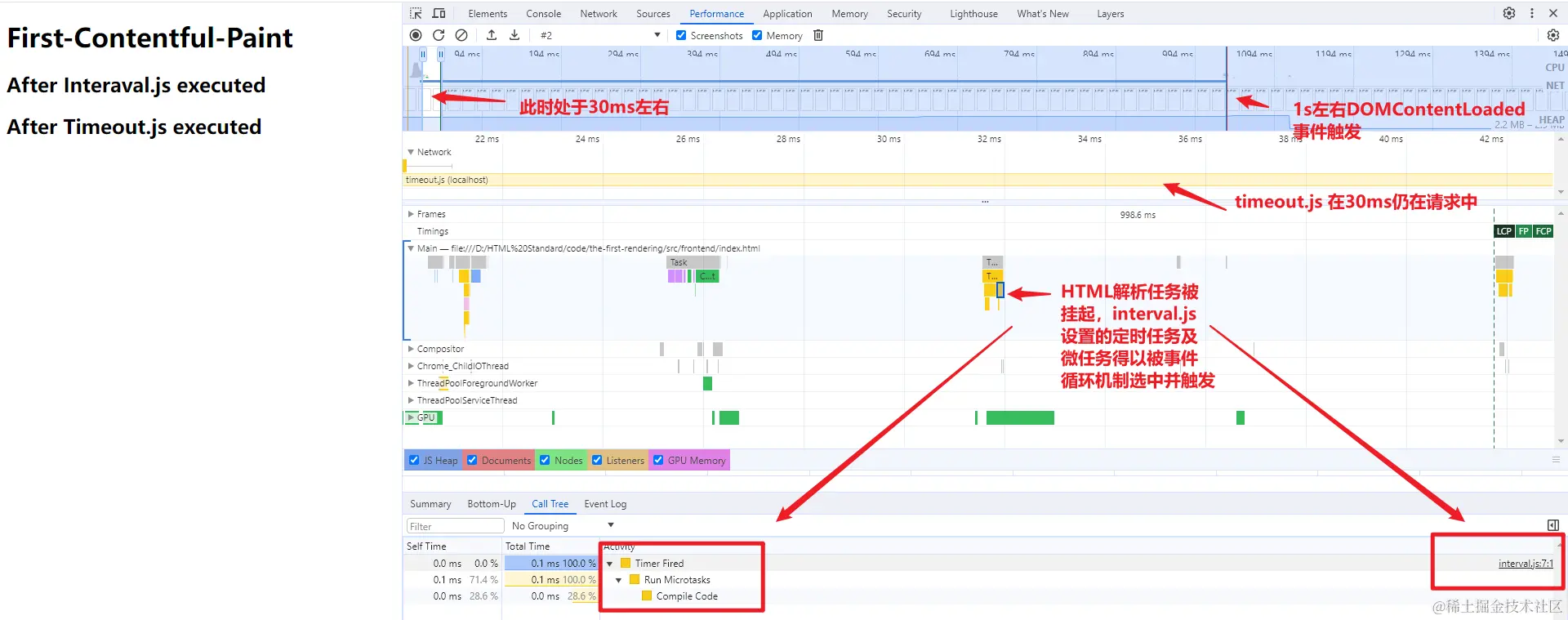
Task: Expand the ThreadPoolServiceThread track
Action: [x=411, y=400]
